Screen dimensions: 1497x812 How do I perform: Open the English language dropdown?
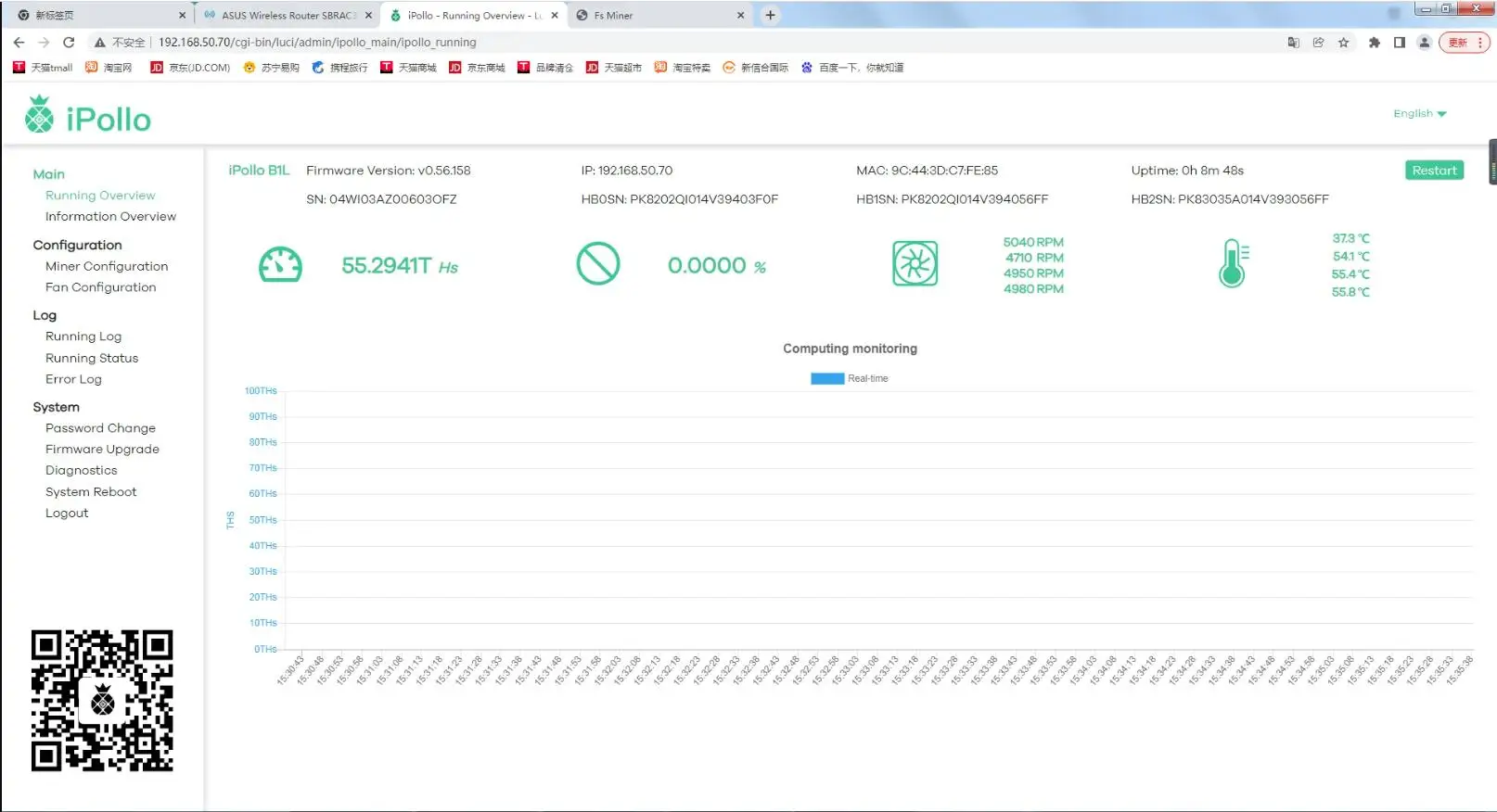click(x=1420, y=113)
